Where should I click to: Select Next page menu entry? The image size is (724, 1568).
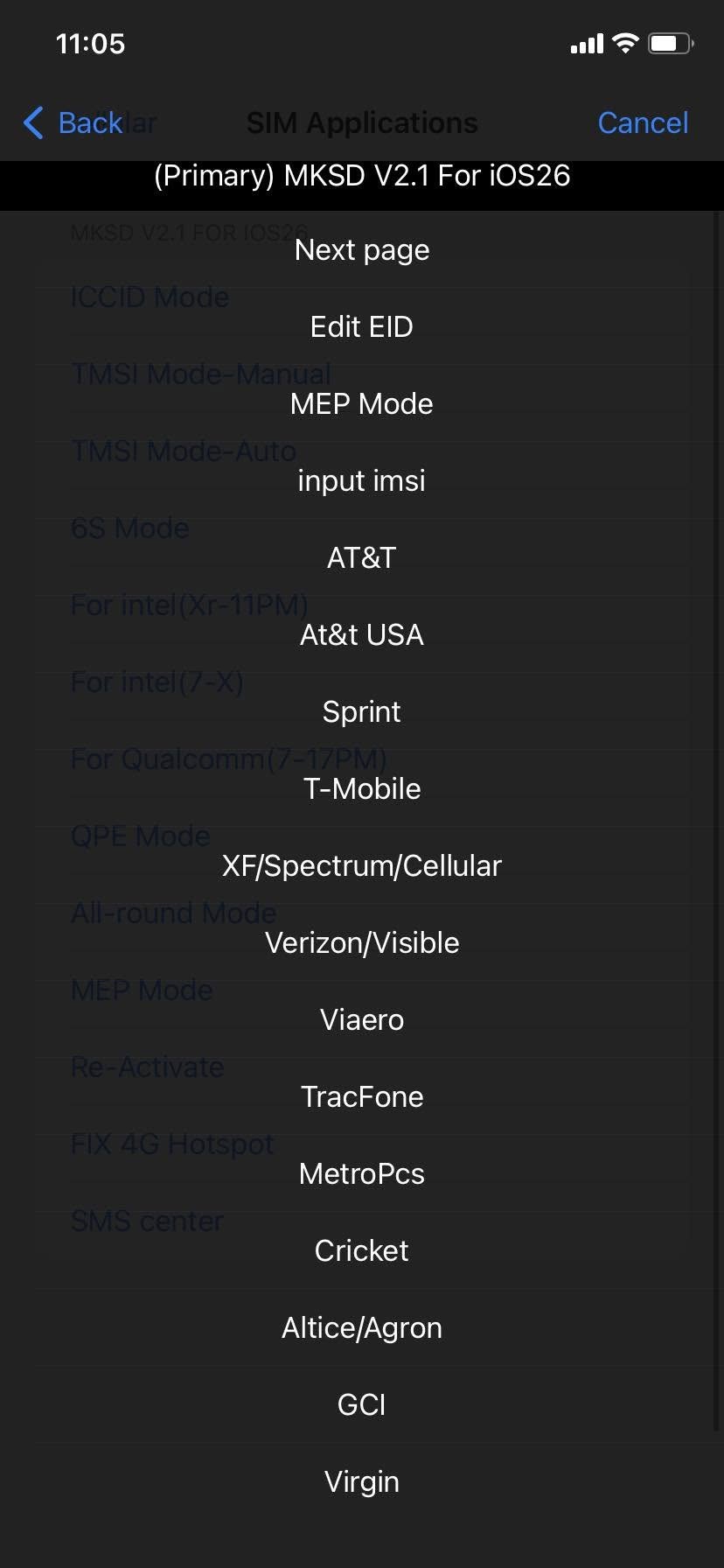pos(362,250)
